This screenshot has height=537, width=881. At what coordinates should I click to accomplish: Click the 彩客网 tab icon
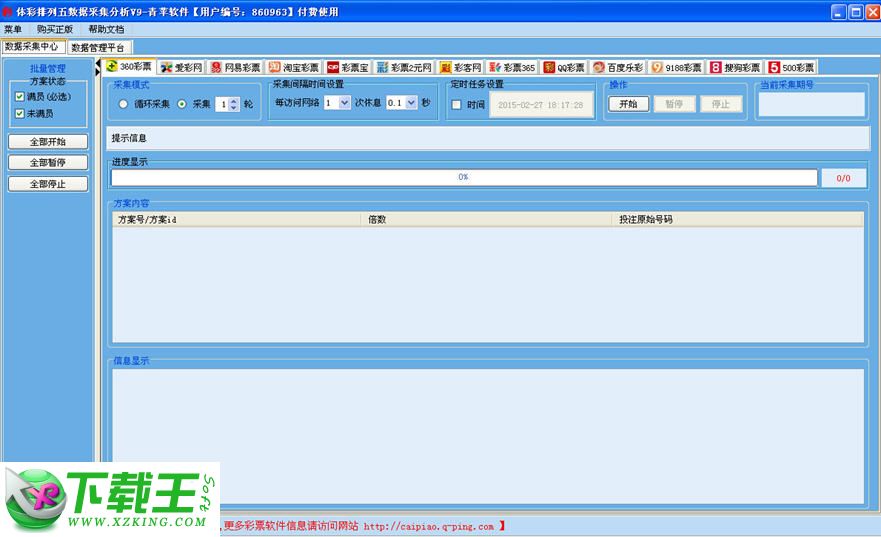pos(446,68)
